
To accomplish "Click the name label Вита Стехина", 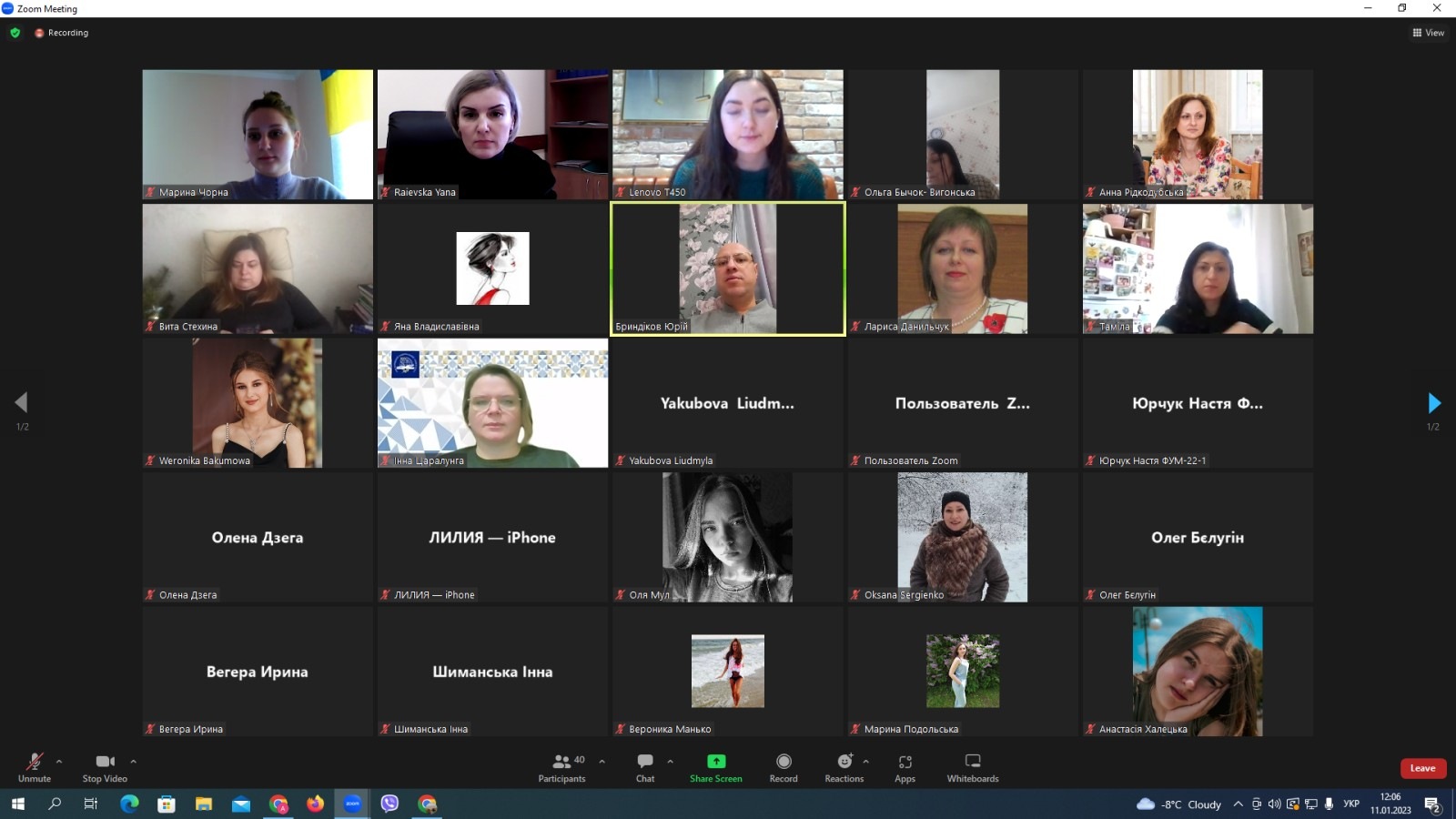I will pos(188,327).
